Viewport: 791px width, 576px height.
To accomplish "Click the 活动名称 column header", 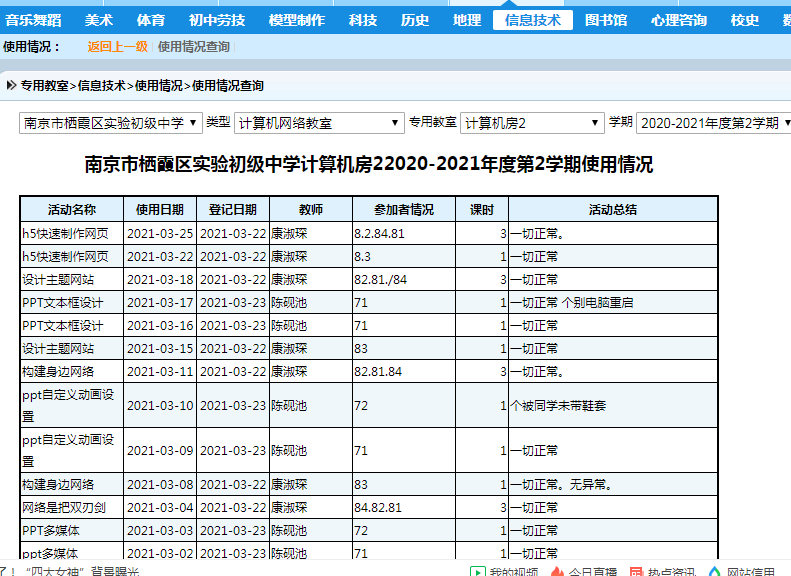I will tap(72, 209).
